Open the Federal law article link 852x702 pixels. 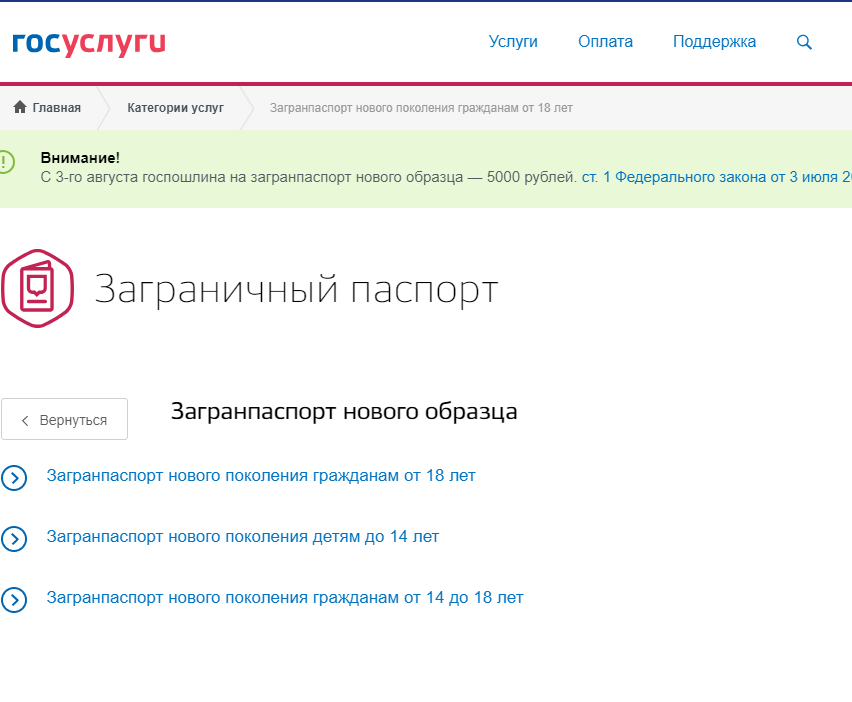pyautogui.click(x=716, y=177)
